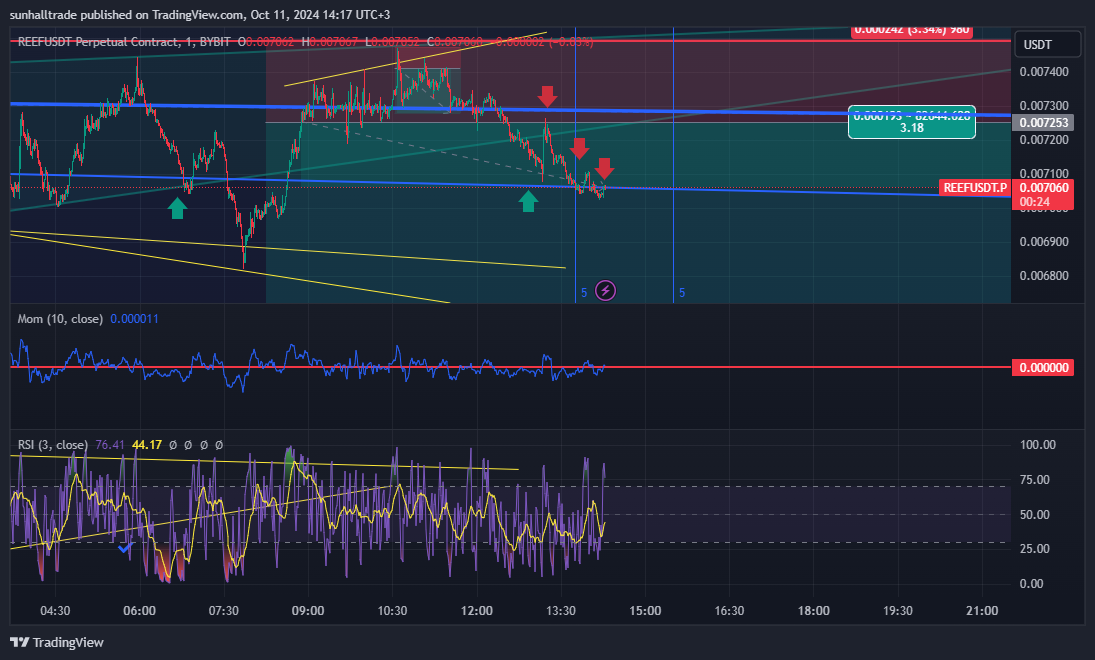Click the purple lightning bolt event icon
Image resolution: width=1095 pixels, height=660 pixels.
pyautogui.click(x=605, y=291)
